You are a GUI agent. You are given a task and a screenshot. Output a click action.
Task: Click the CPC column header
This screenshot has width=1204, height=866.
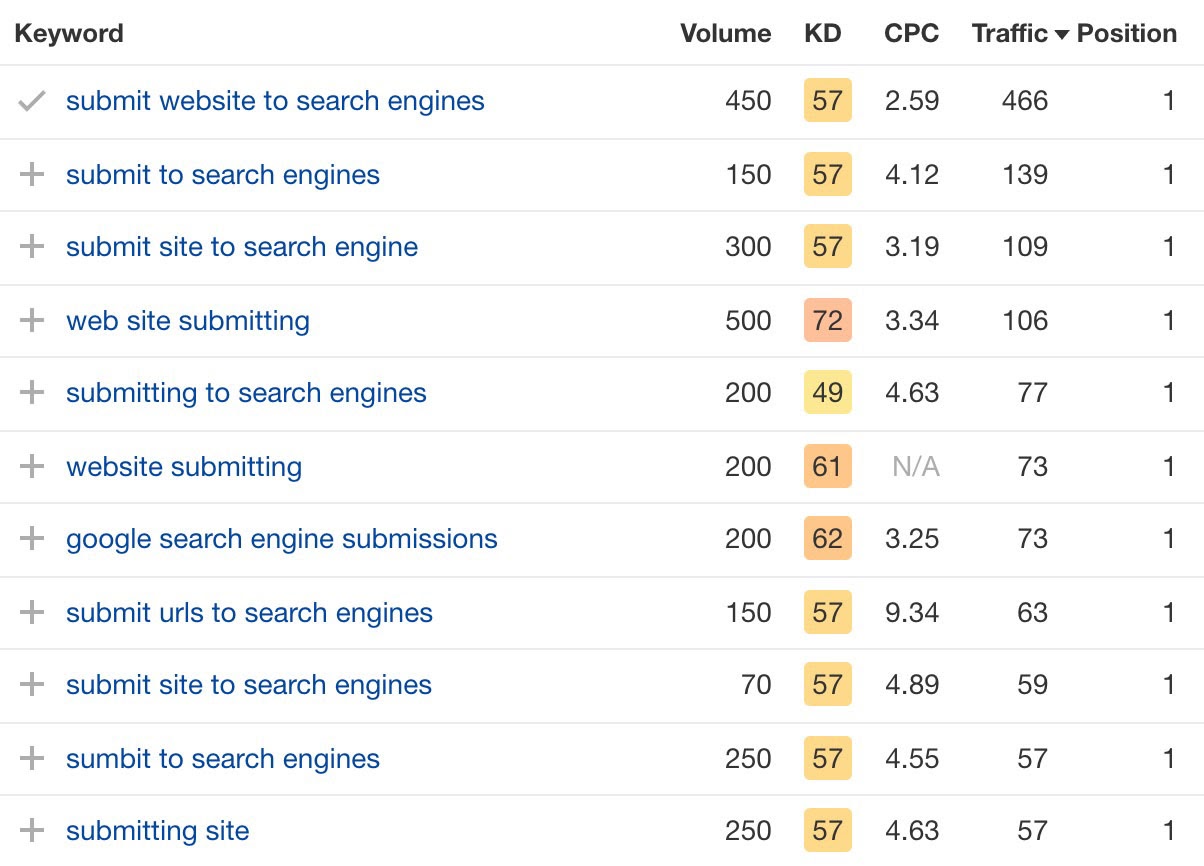click(911, 33)
